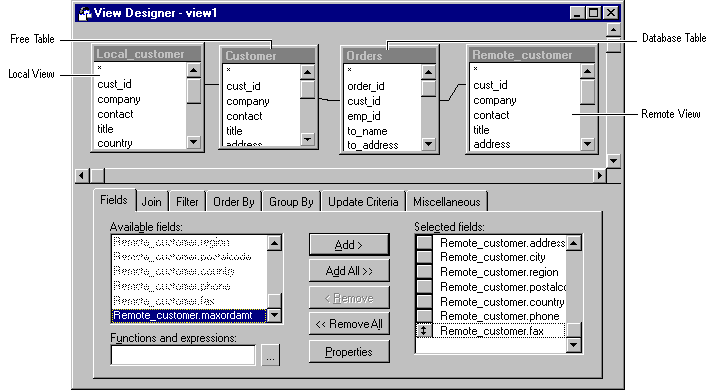Click the table pane left scroll arrow
This screenshot has width=714, height=390.
pos(82,175)
